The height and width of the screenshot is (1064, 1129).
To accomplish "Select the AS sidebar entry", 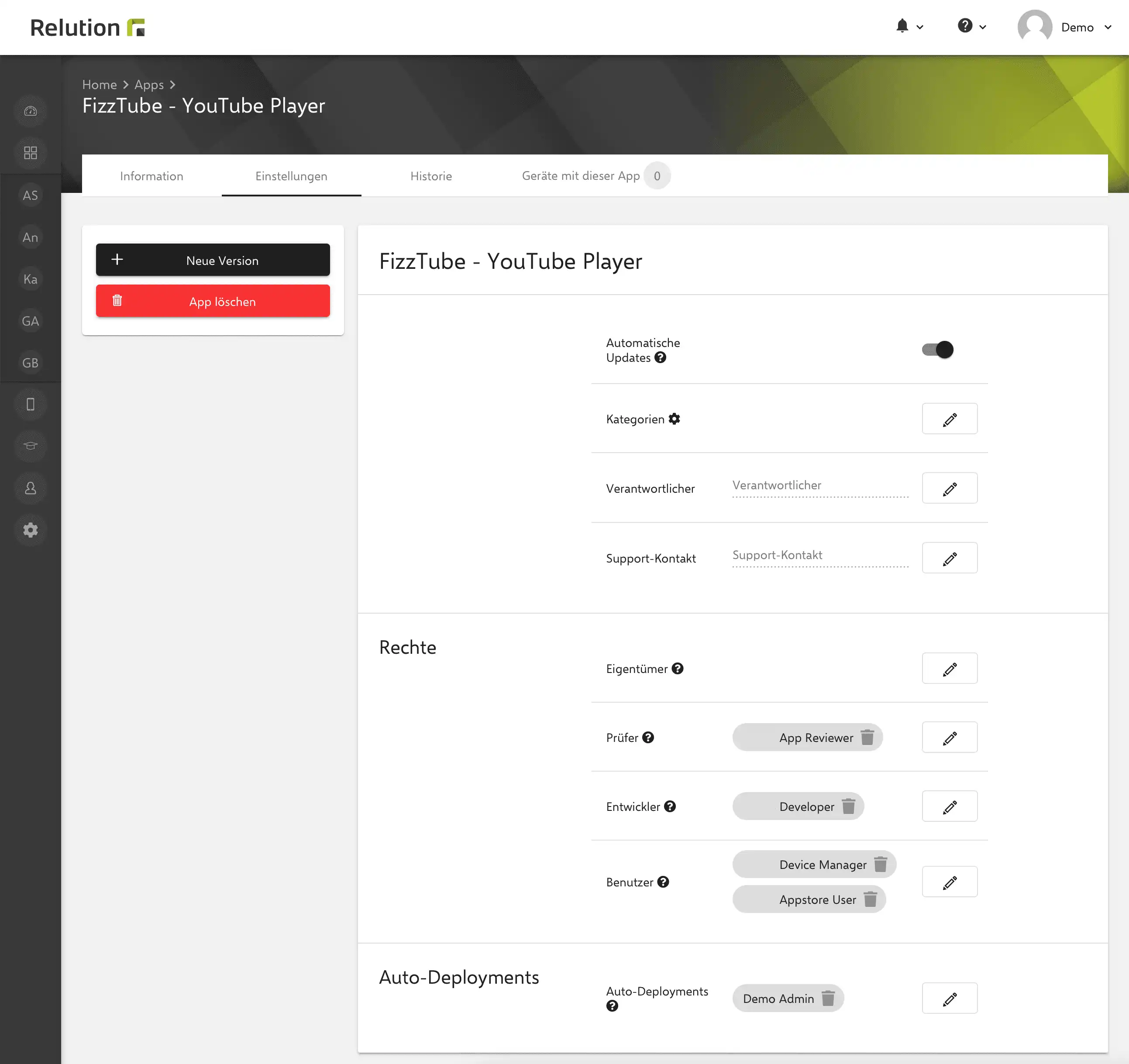I will click(31, 196).
